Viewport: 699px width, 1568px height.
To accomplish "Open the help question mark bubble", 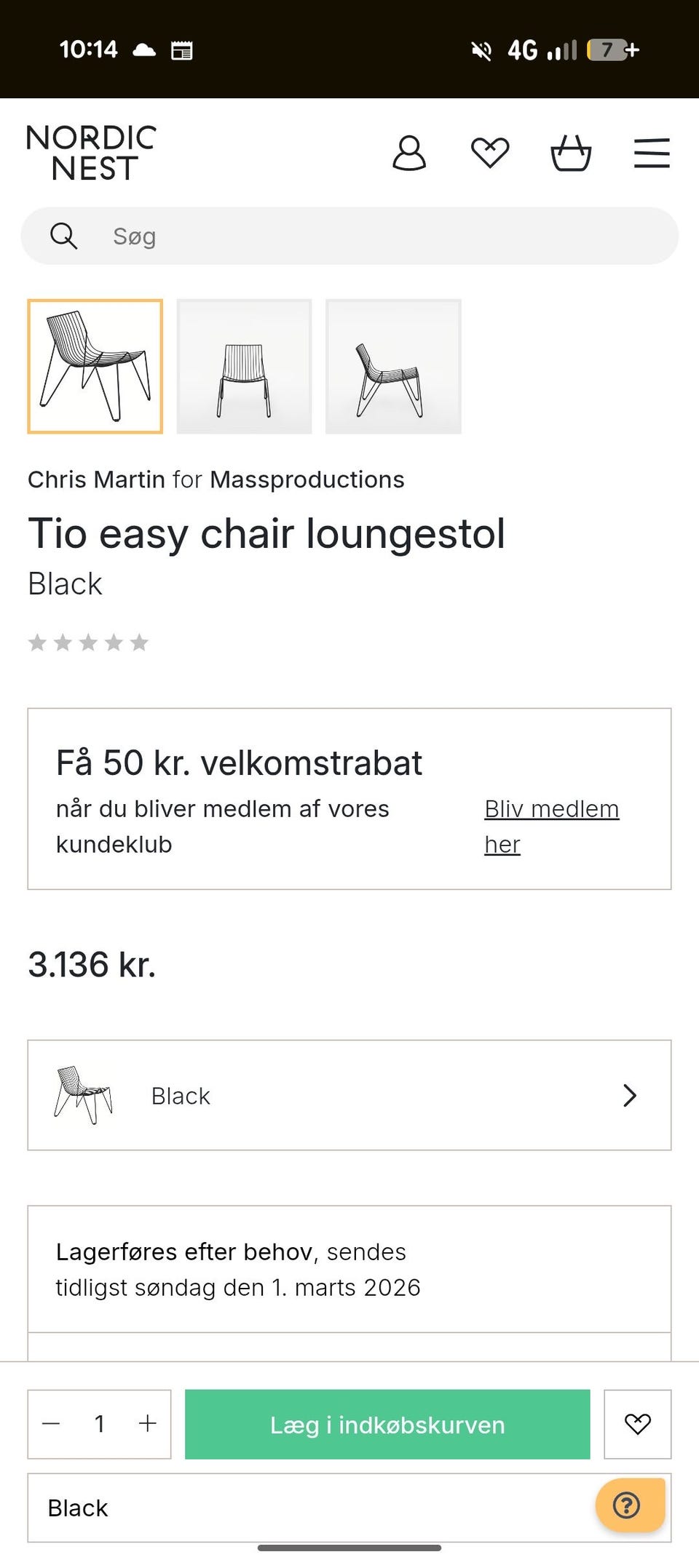I will (628, 1505).
